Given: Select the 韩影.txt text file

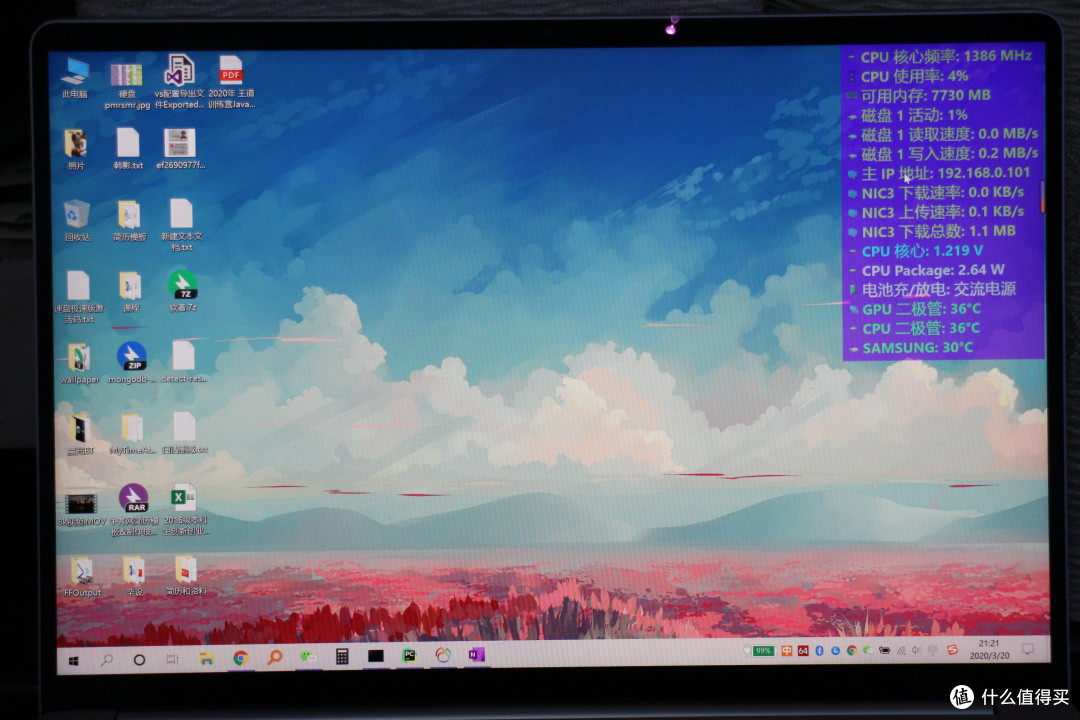Looking at the screenshot, I should 128,149.
